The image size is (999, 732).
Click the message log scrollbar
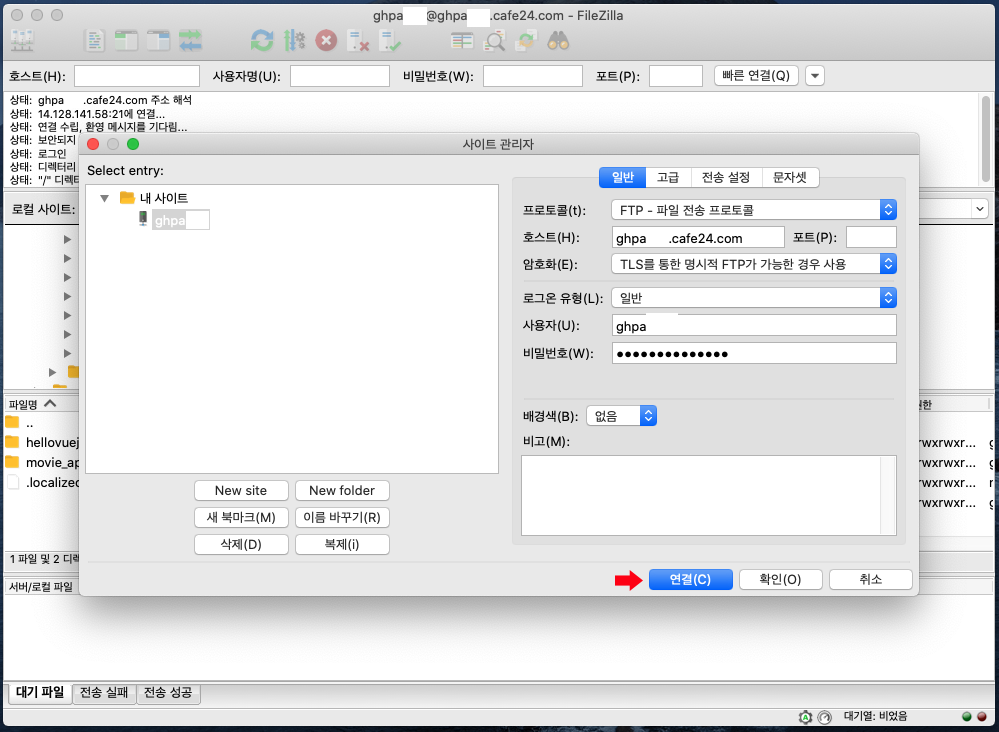(x=986, y=139)
